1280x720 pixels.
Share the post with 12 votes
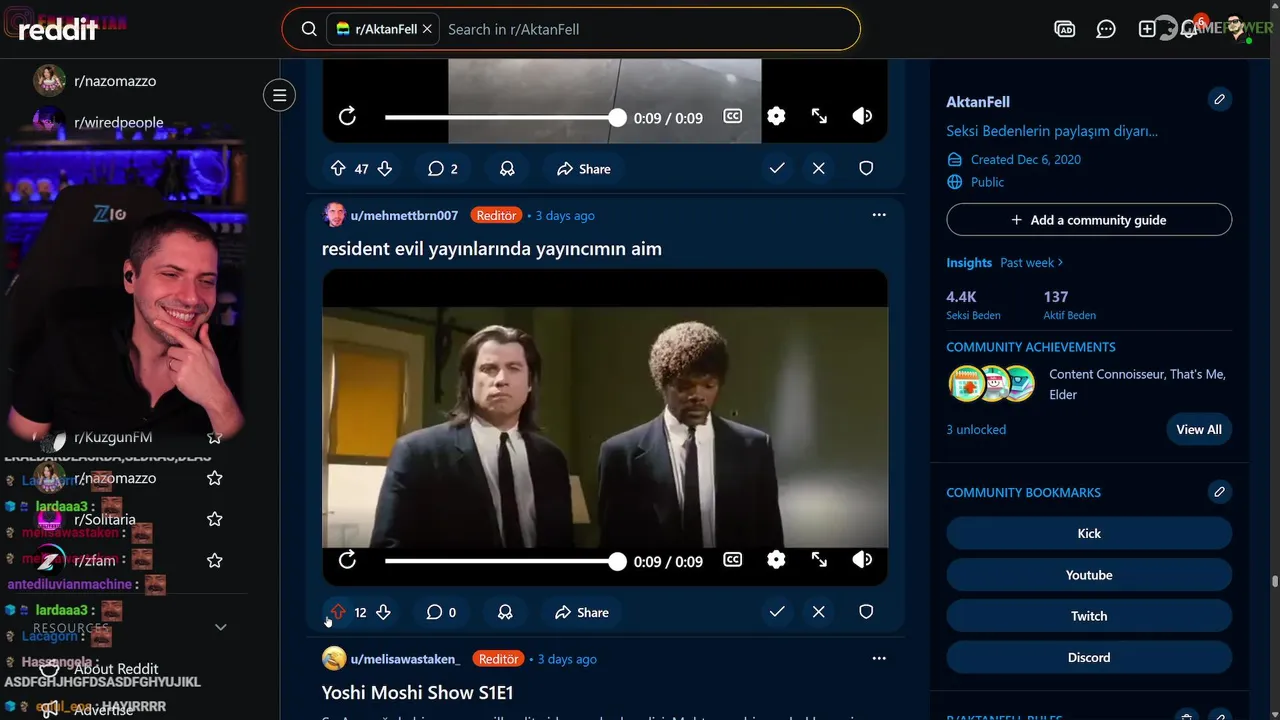coord(582,612)
